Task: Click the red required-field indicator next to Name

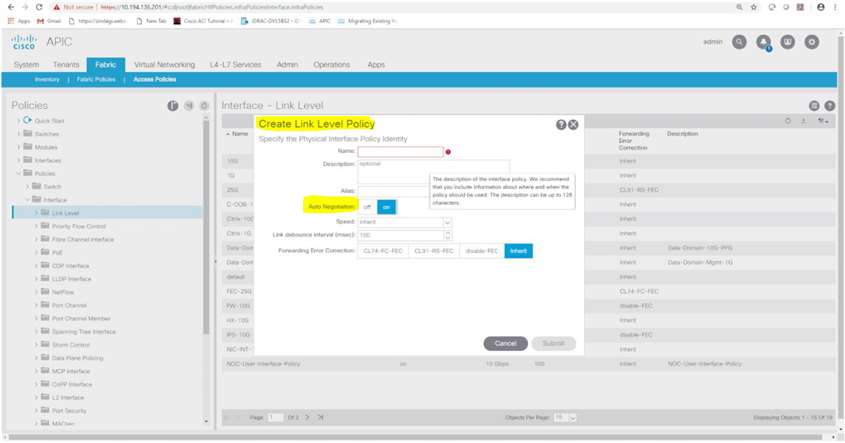Action: tap(448, 152)
